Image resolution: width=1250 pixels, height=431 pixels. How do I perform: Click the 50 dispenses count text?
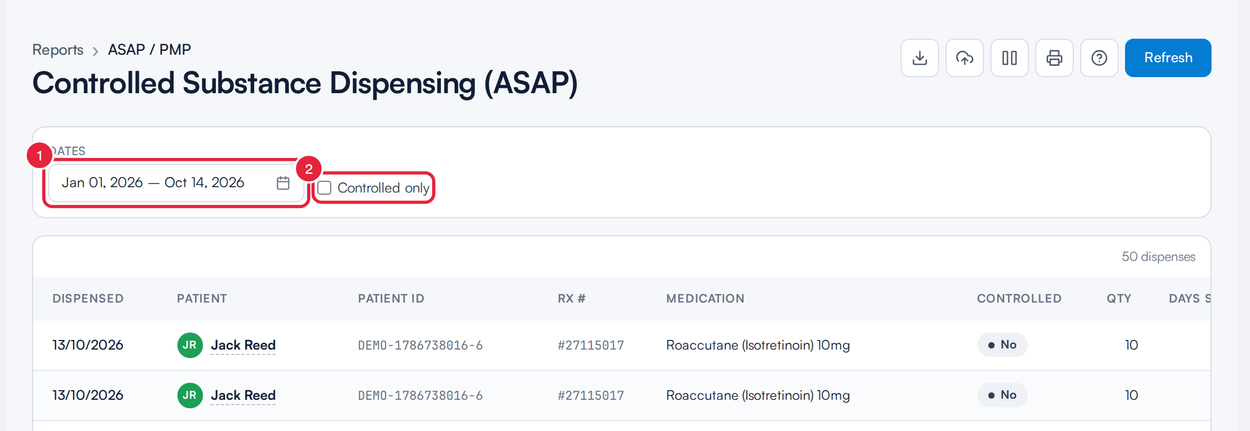(1158, 257)
